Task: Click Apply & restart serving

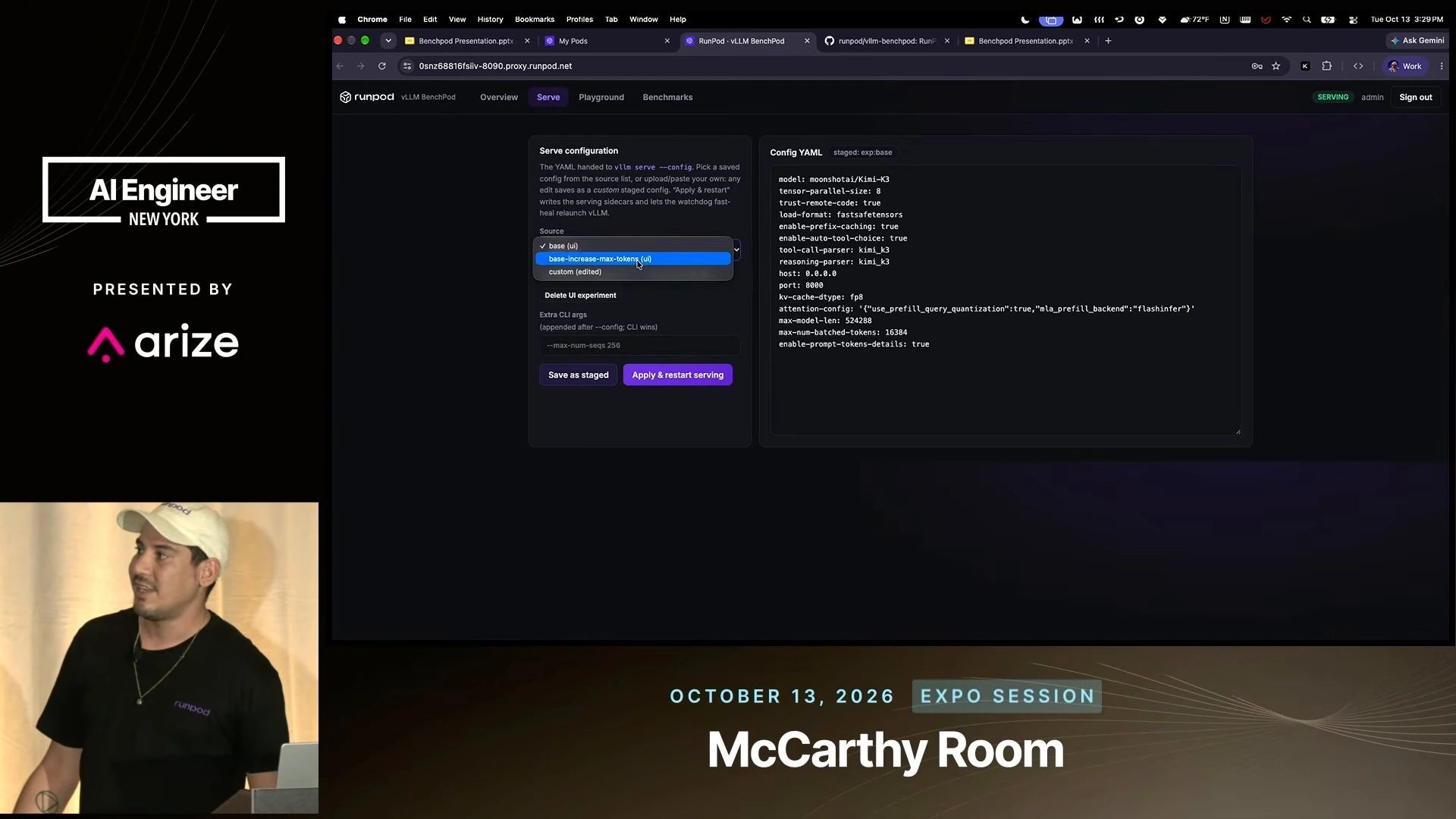Action: [x=678, y=375]
